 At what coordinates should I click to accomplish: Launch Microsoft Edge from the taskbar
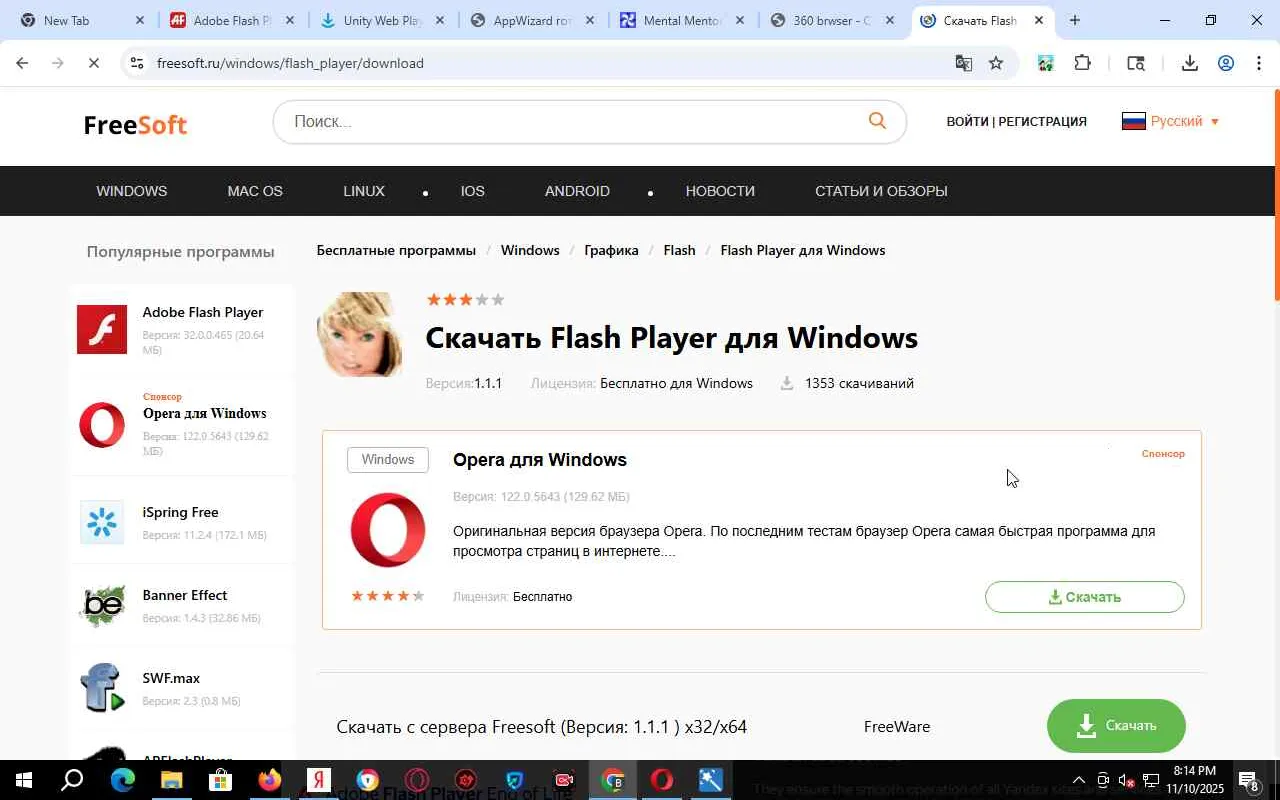[122, 780]
